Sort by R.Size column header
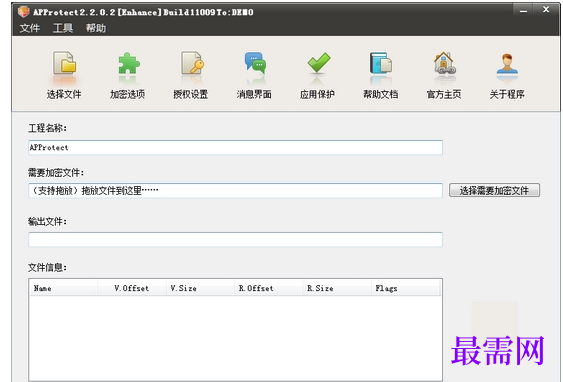Screen dimensions: 563x382 pyautogui.click(x=337, y=288)
